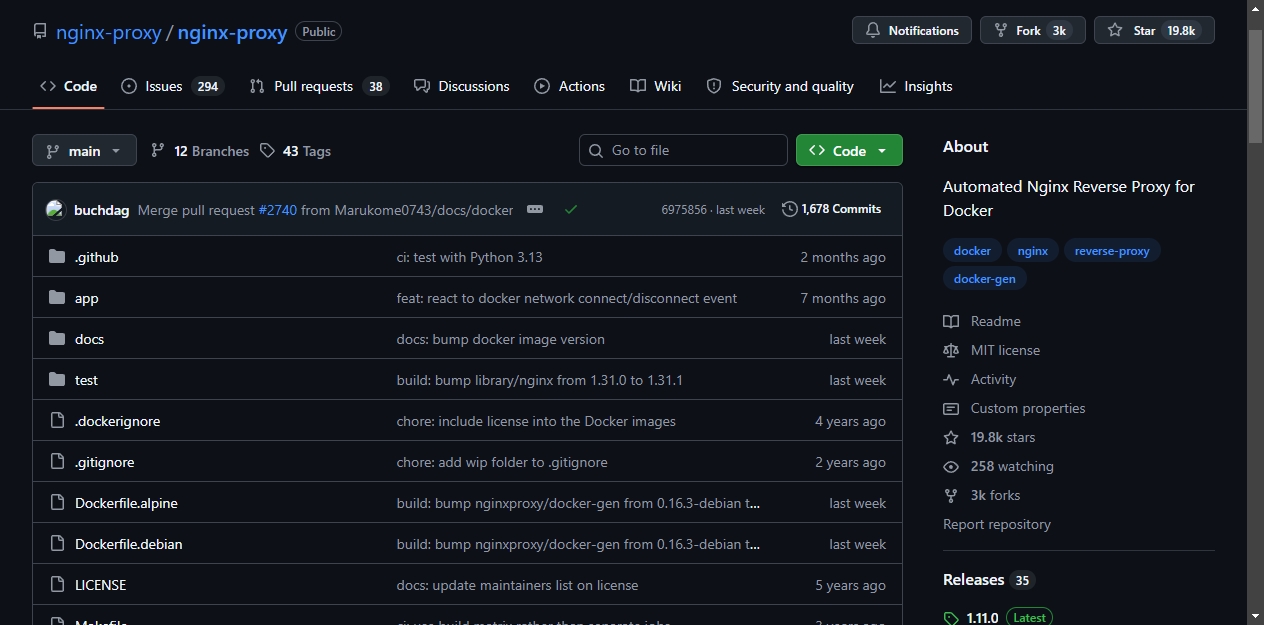
Task: Click the folder icon beside app
Action: pos(57,298)
